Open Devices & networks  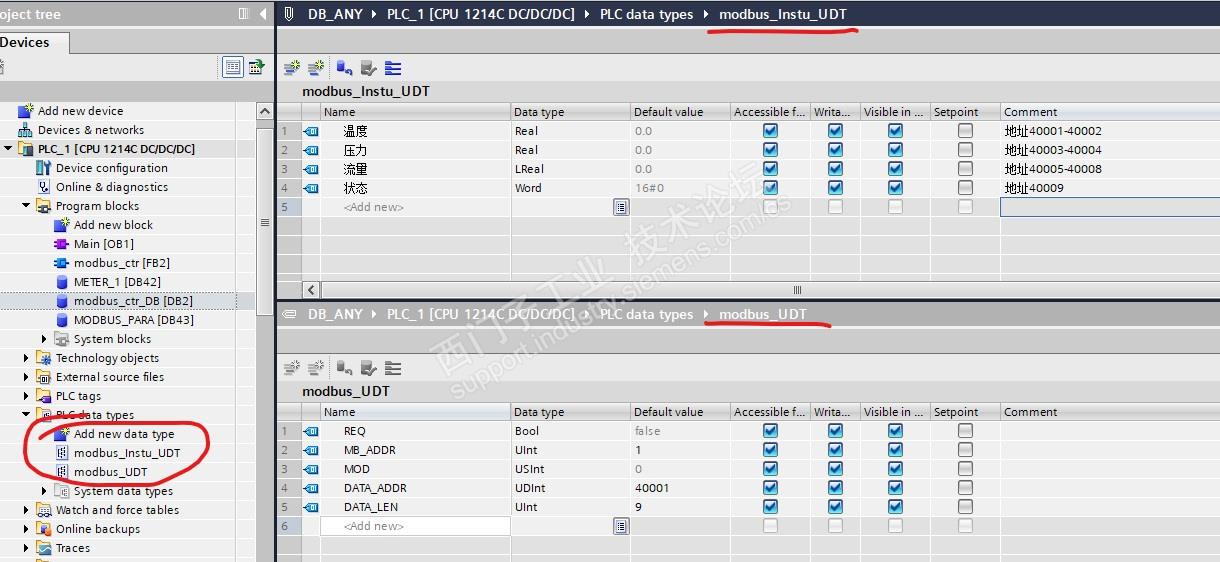coord(90,130)
